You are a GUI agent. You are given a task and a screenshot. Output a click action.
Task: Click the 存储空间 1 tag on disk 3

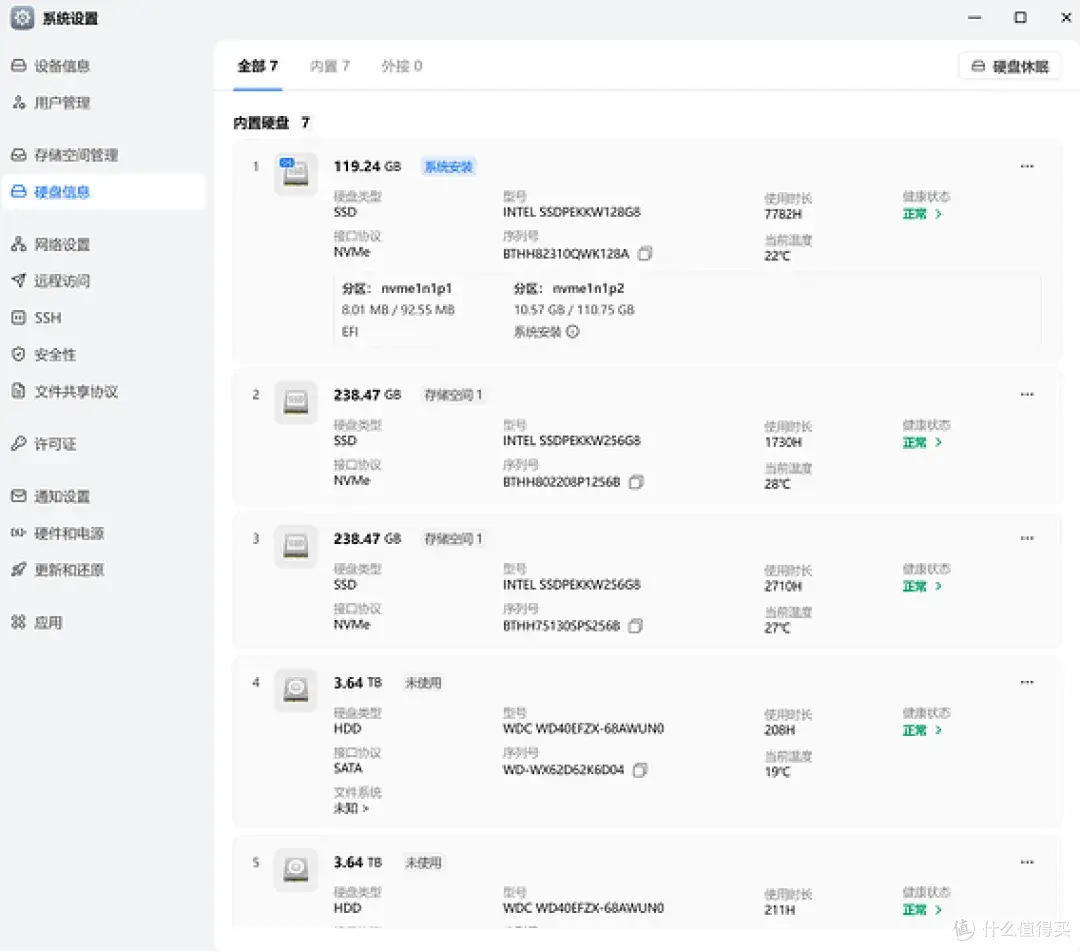click(x=453, y=539)
